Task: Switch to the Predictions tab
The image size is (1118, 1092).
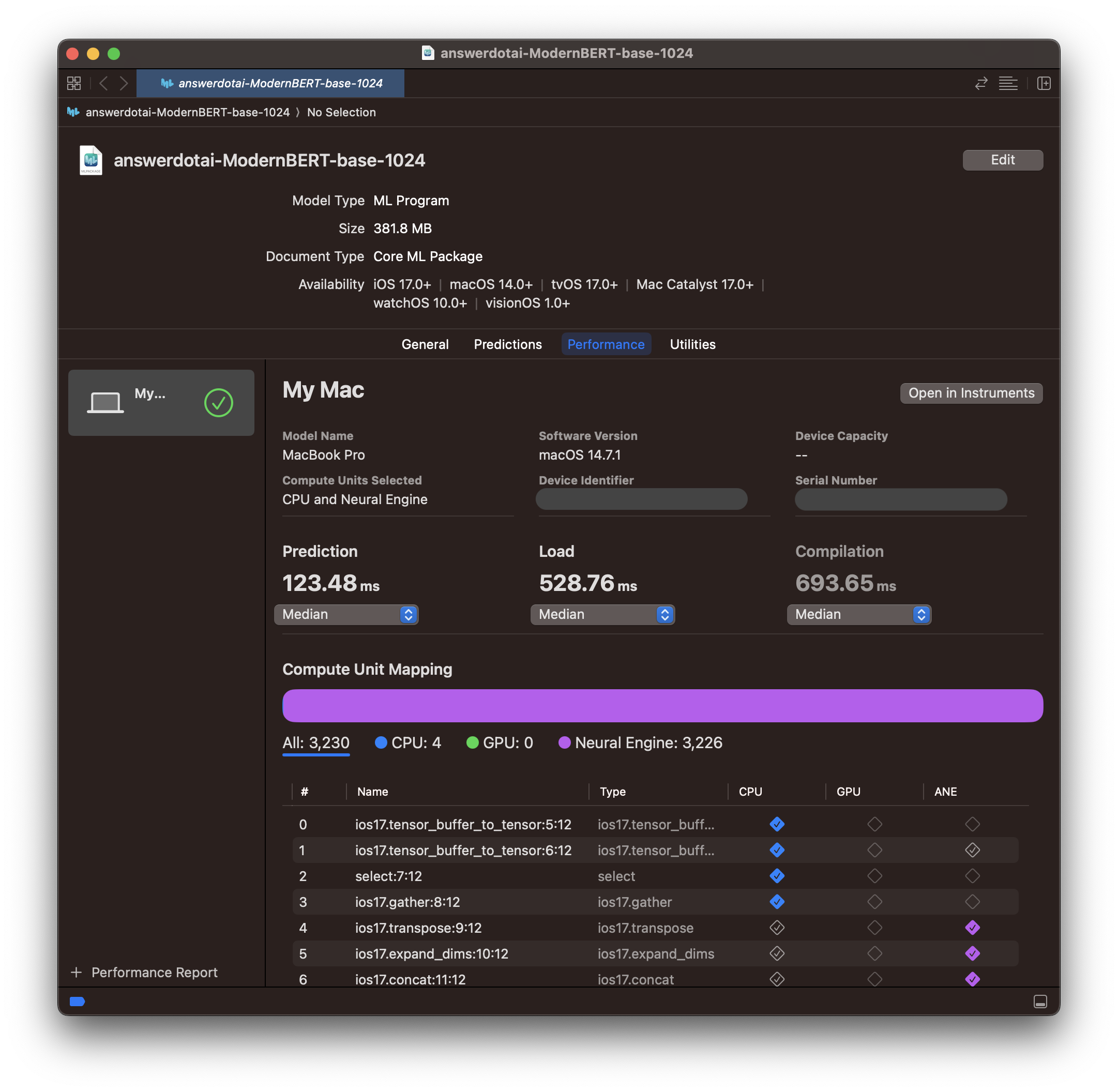Action: click(508, 343)
